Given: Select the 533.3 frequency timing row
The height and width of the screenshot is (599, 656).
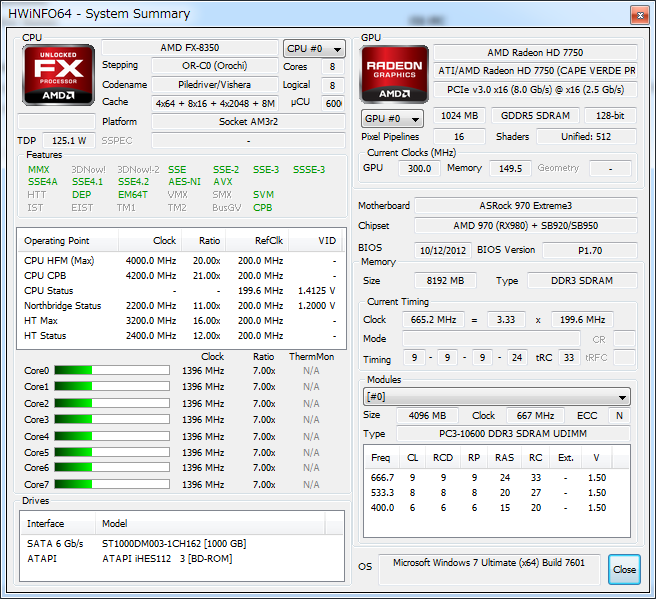Looking at the screenshot, I should pos(497,492).
